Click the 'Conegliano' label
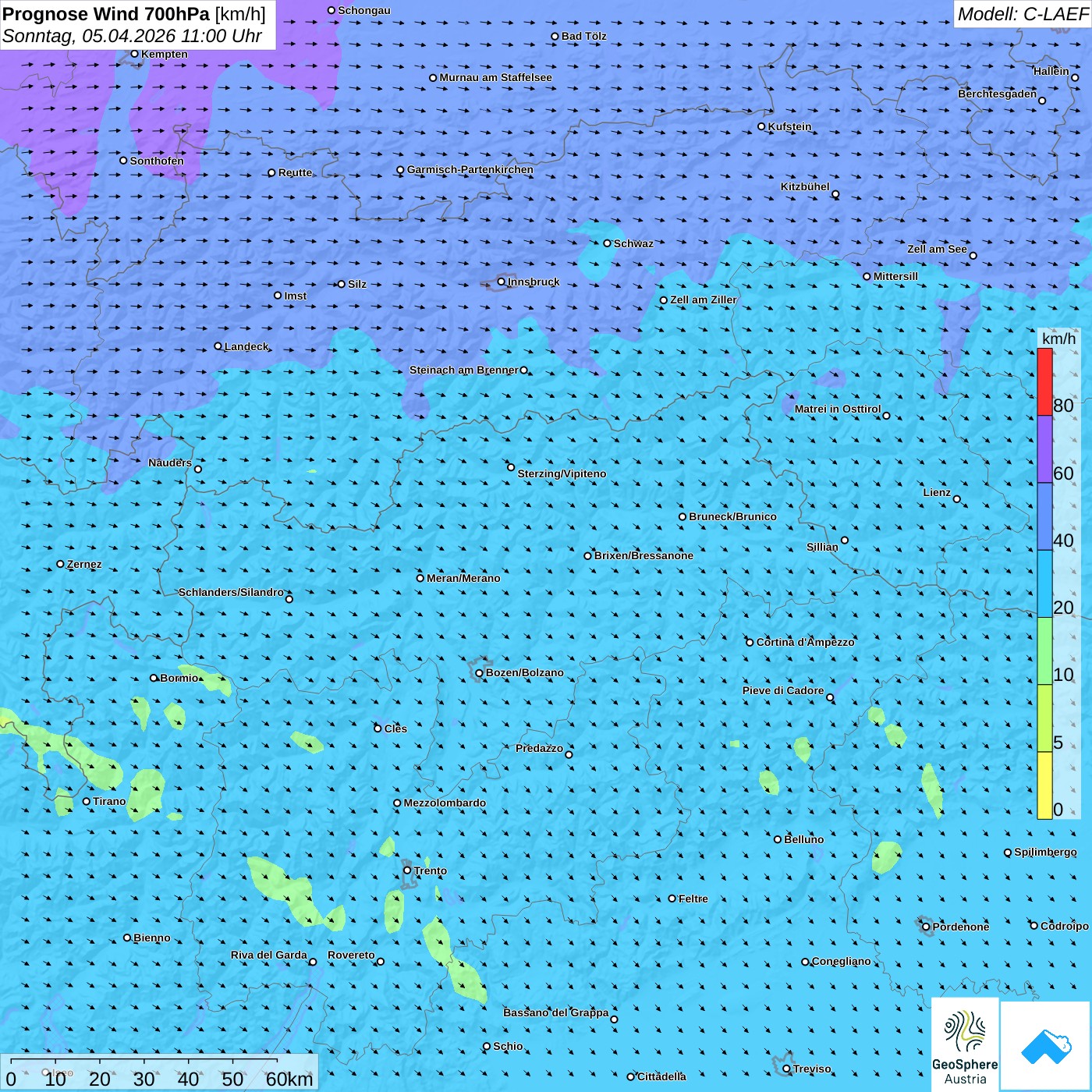The height and width of the screenshot is (1092, 1092). 841,961
